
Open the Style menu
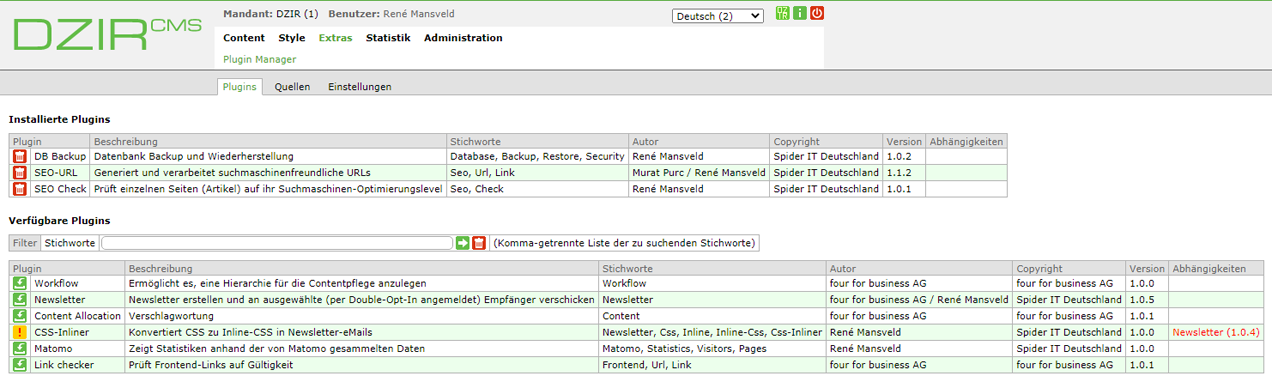[x=292, y=38]
